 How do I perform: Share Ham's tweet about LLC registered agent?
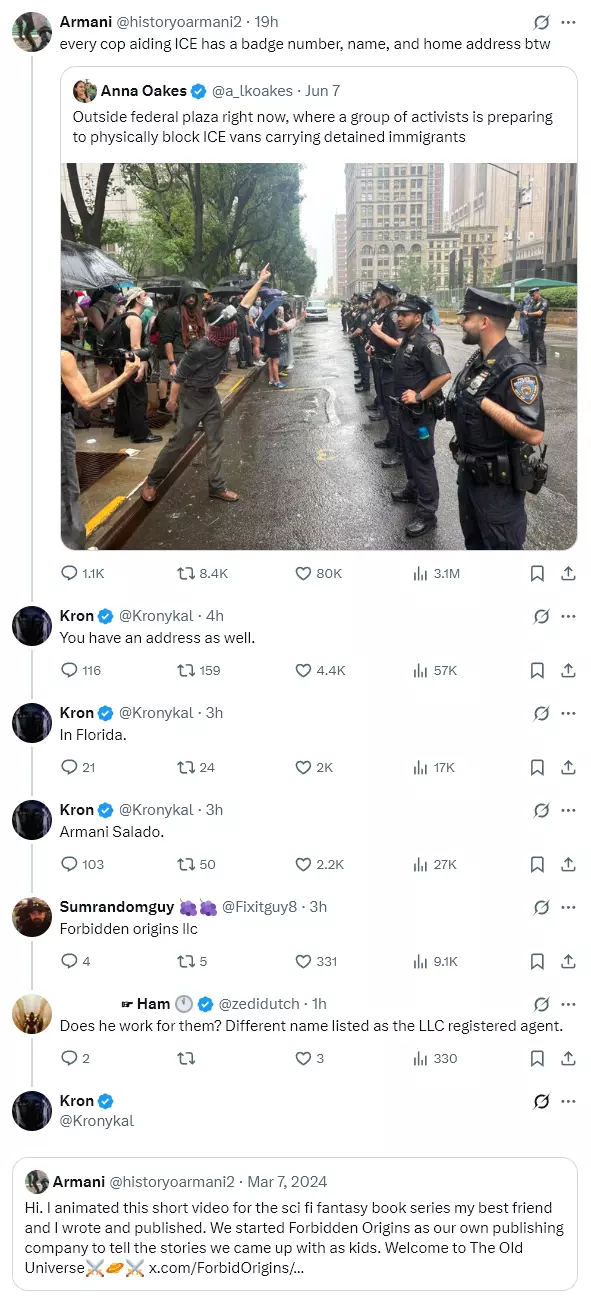(x=567, y=1058)
